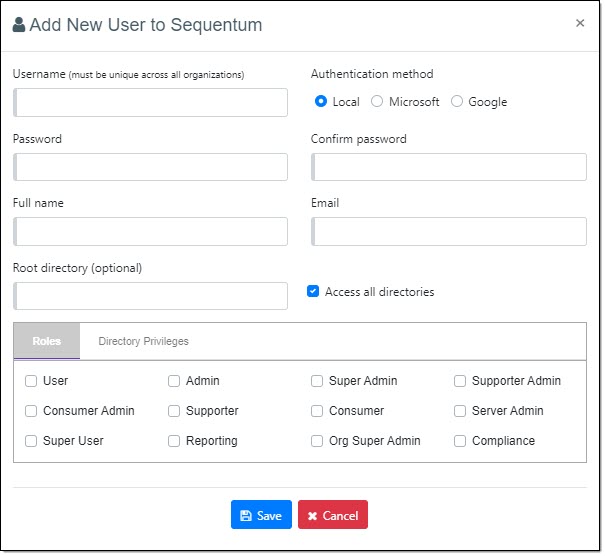Open the Directory Privileges tab
This screenshot has height=556, width=605.
point(144,342)
